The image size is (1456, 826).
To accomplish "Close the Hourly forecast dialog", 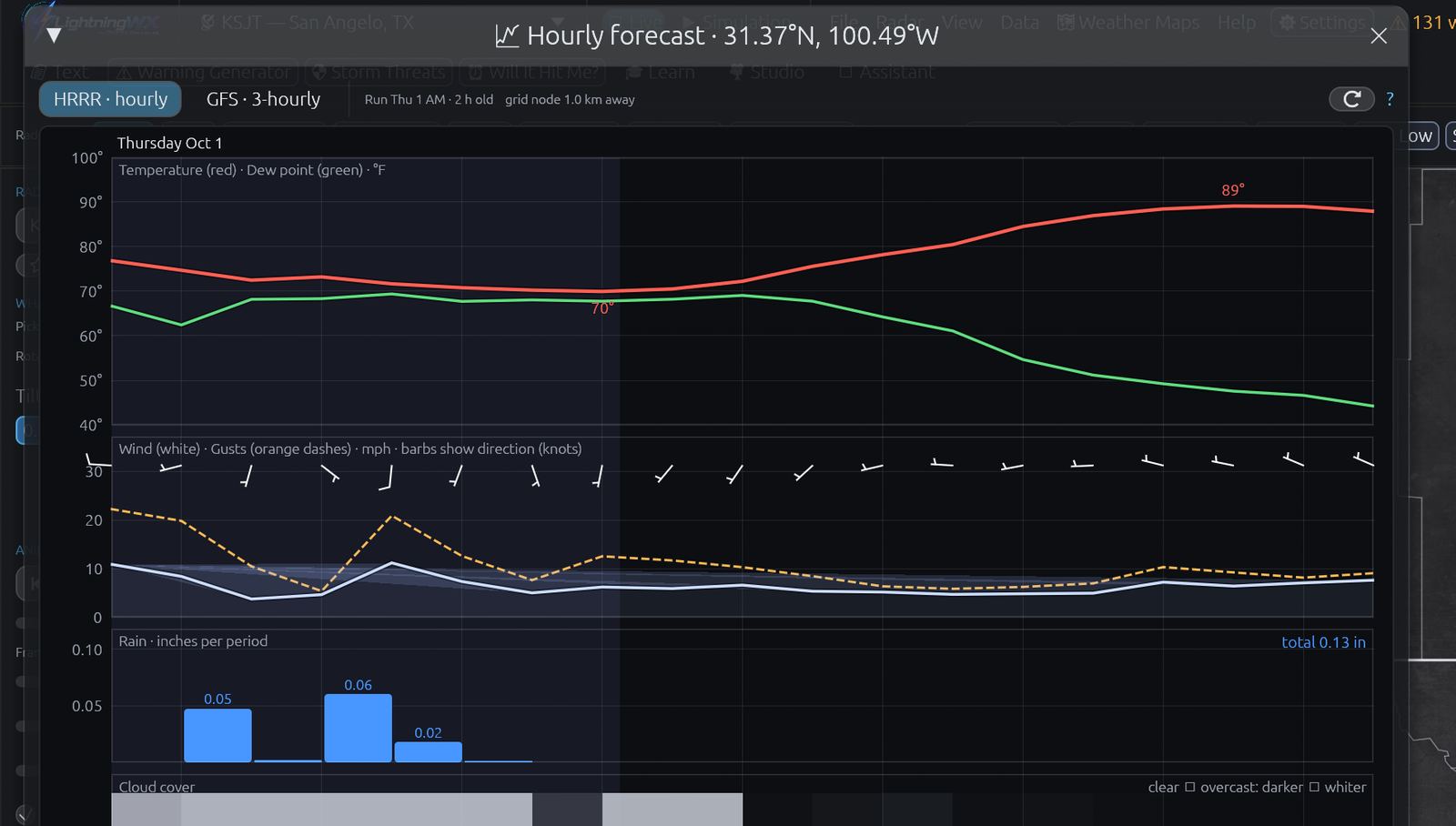I will 1379,35.
